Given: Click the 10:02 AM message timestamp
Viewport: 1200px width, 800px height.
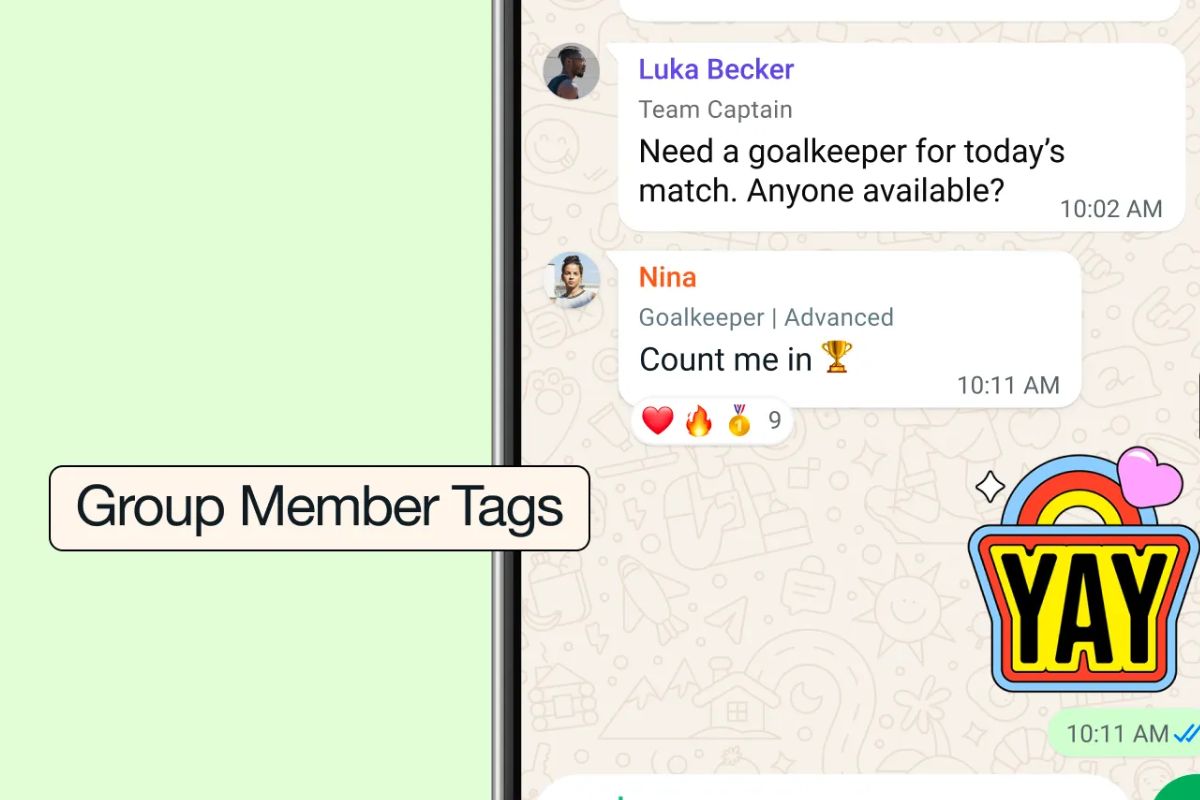Looking at the screenshot, I should 1111,209.
